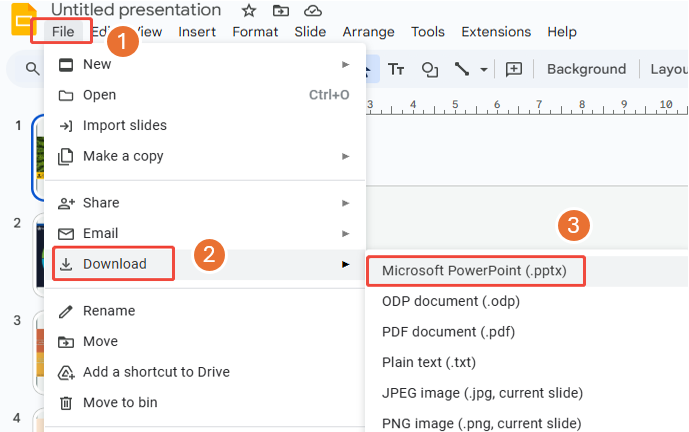This screenshot has width=689, height=432.
Task: Choose Move from the File menu
Action: [205, 341]
